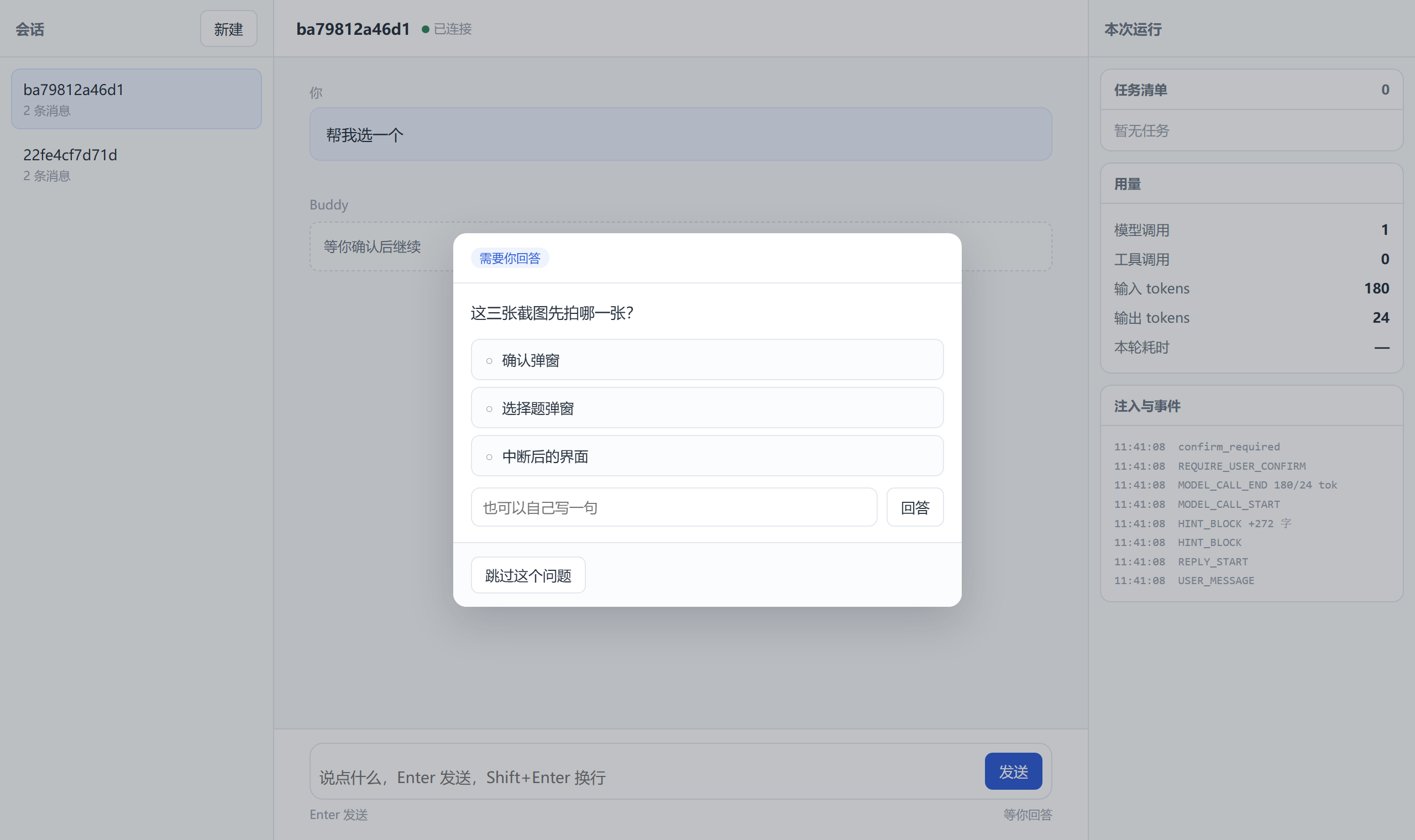This screenshot has height=840, width=1415.
Task: Choose the 选择题弹窗 option
Action: coord(707,408)
